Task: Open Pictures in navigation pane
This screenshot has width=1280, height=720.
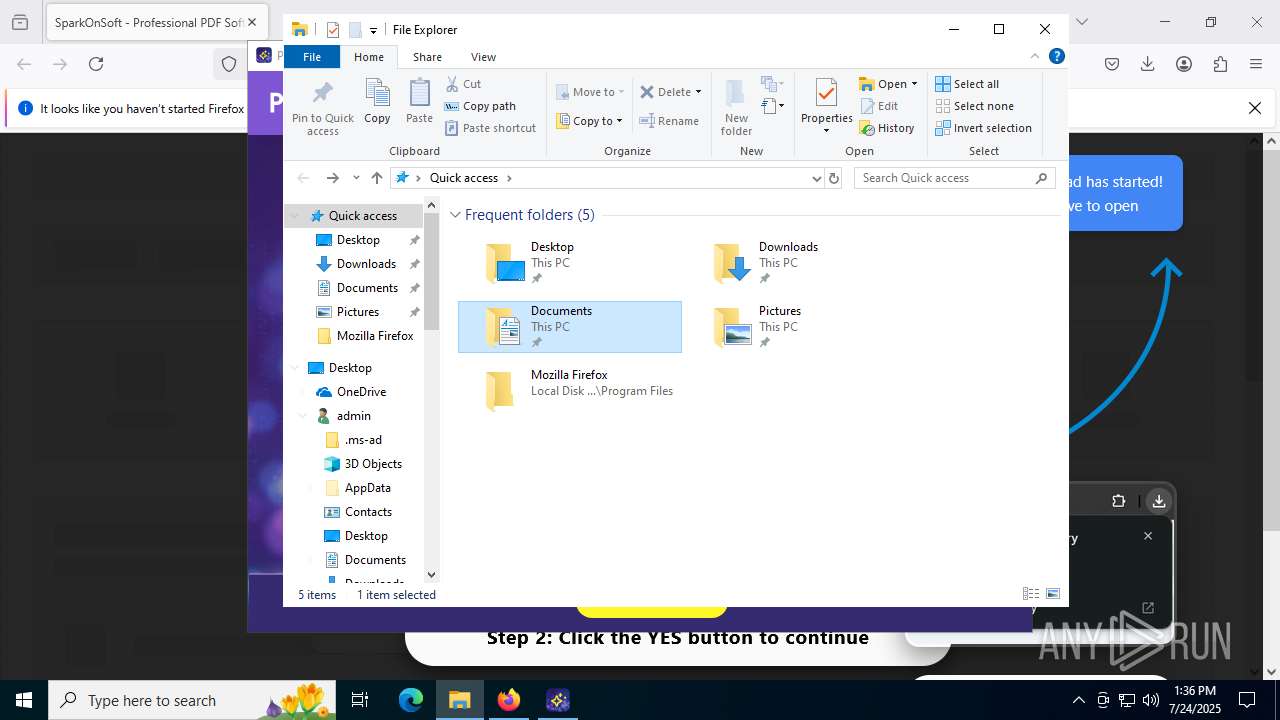Action: pos(358,312)
